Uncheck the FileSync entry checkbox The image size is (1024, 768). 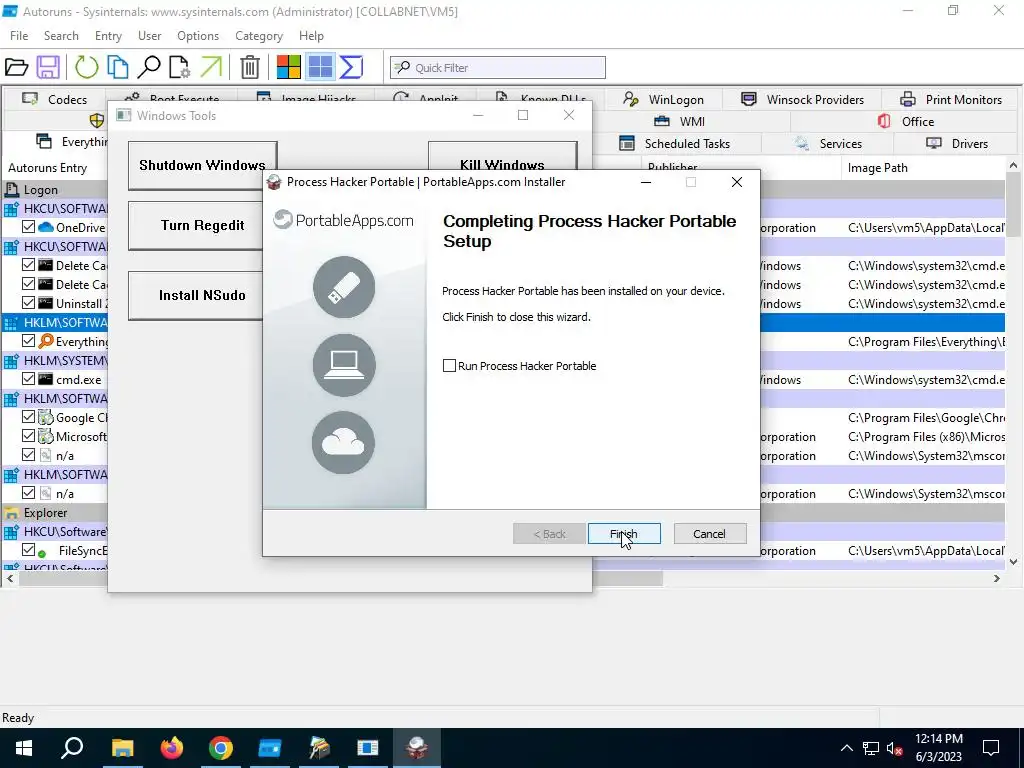pos(28,550)
